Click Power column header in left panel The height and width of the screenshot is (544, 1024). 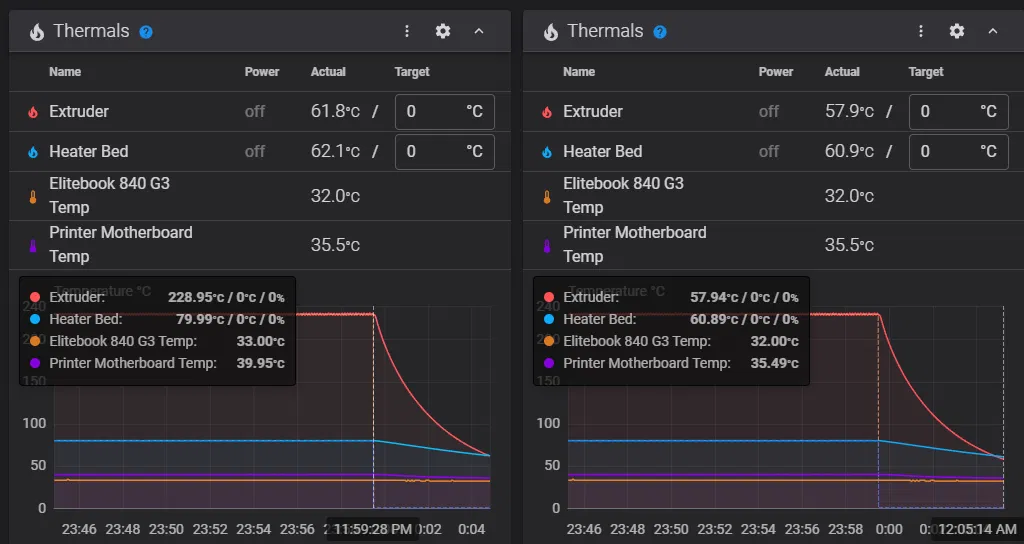pyautogui.click(x=262, y=72)
